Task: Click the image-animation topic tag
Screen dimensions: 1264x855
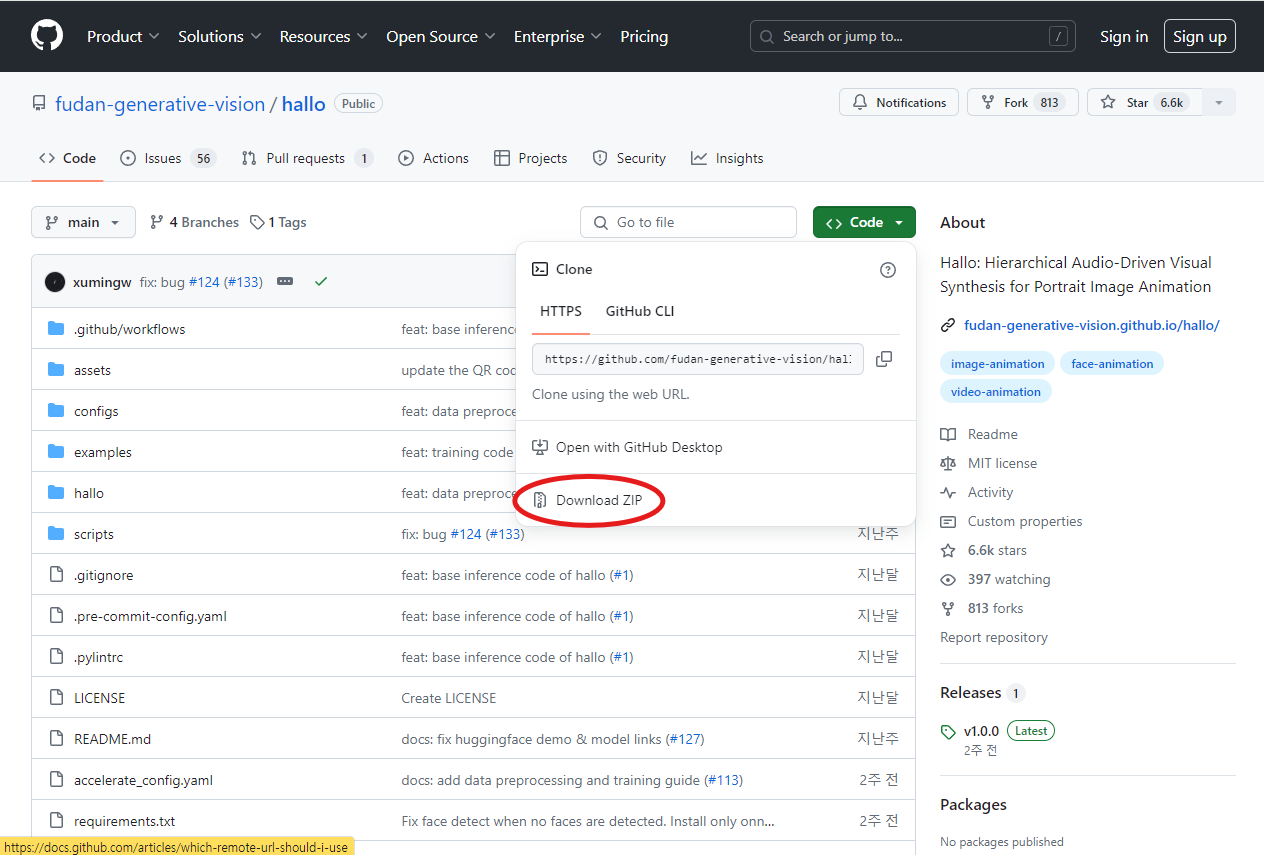Action: pos(997,364)
